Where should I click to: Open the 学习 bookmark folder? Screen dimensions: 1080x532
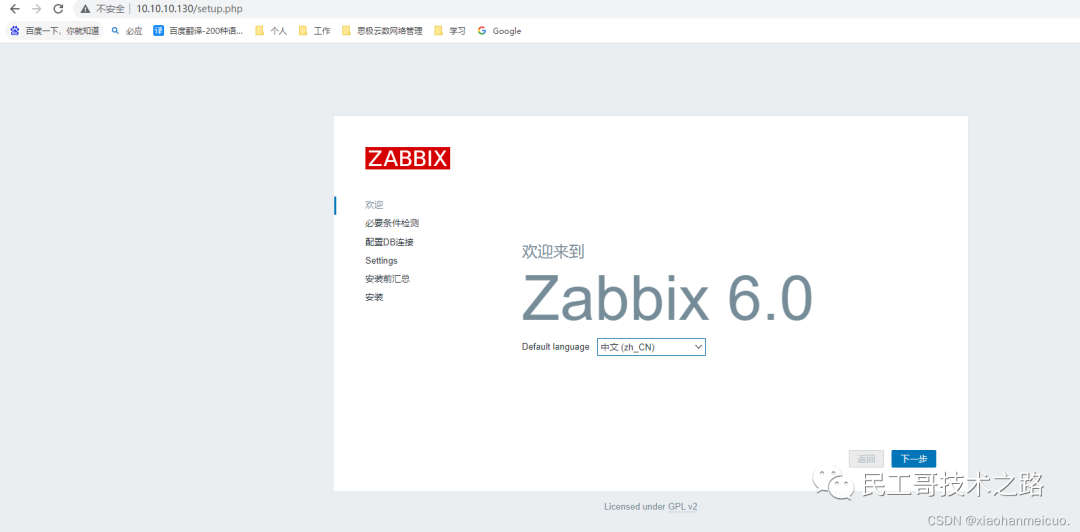coord(450,31)
